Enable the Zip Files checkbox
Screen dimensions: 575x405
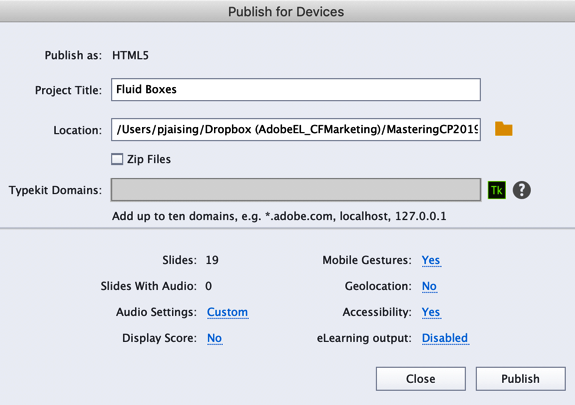tap(117, 159)
